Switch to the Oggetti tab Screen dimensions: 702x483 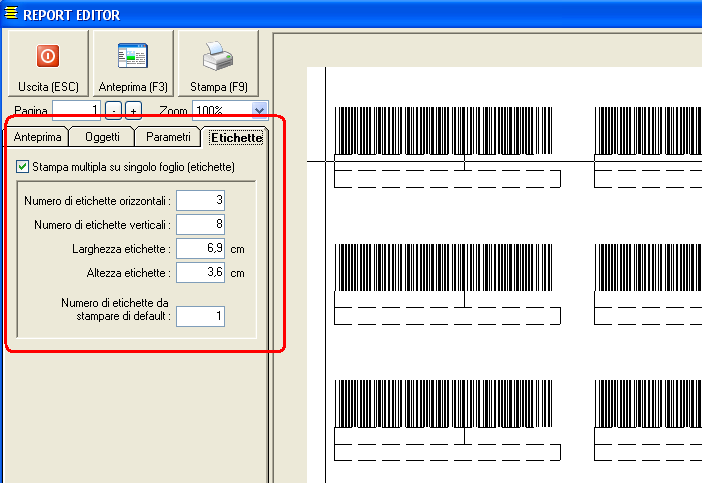[x=102, y=137]
